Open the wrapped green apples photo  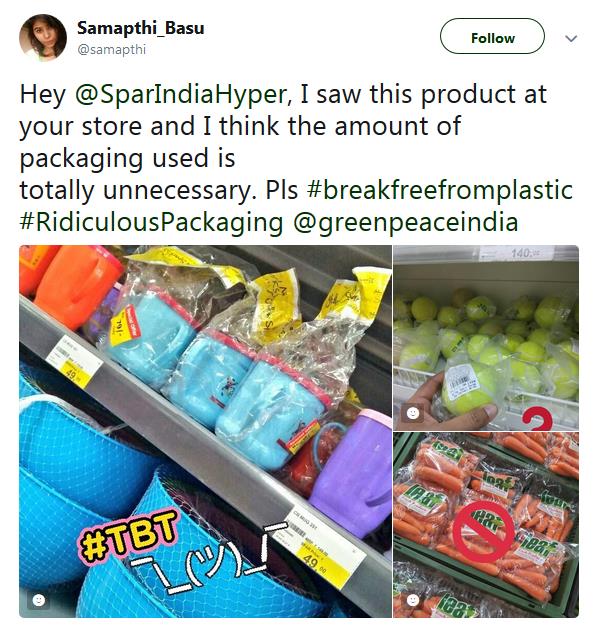coord(486,337)
